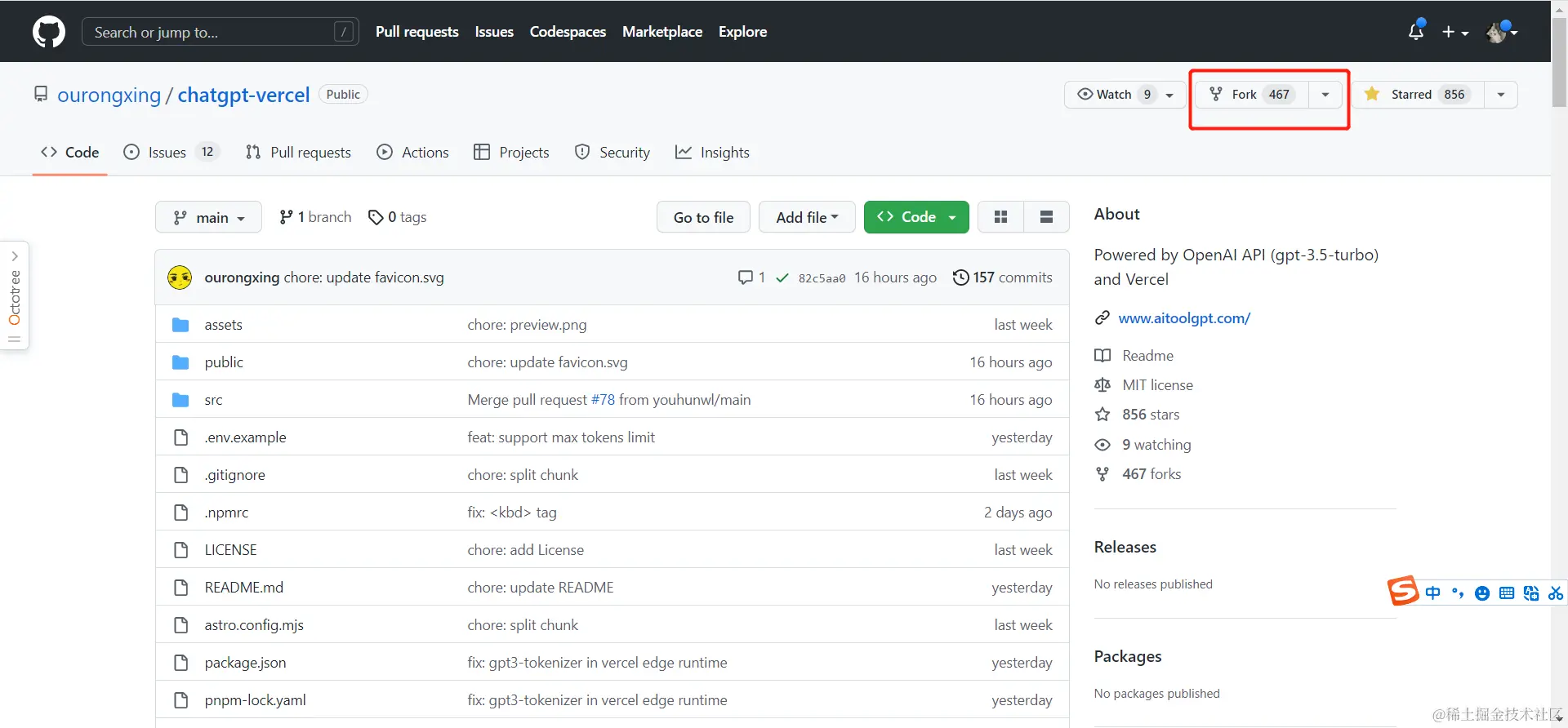Image resolution: width=1568 pixels, height=728 pixels.
Task: Toggle the Starred button
Action: pyautogui.click(x=1418, y=95)
